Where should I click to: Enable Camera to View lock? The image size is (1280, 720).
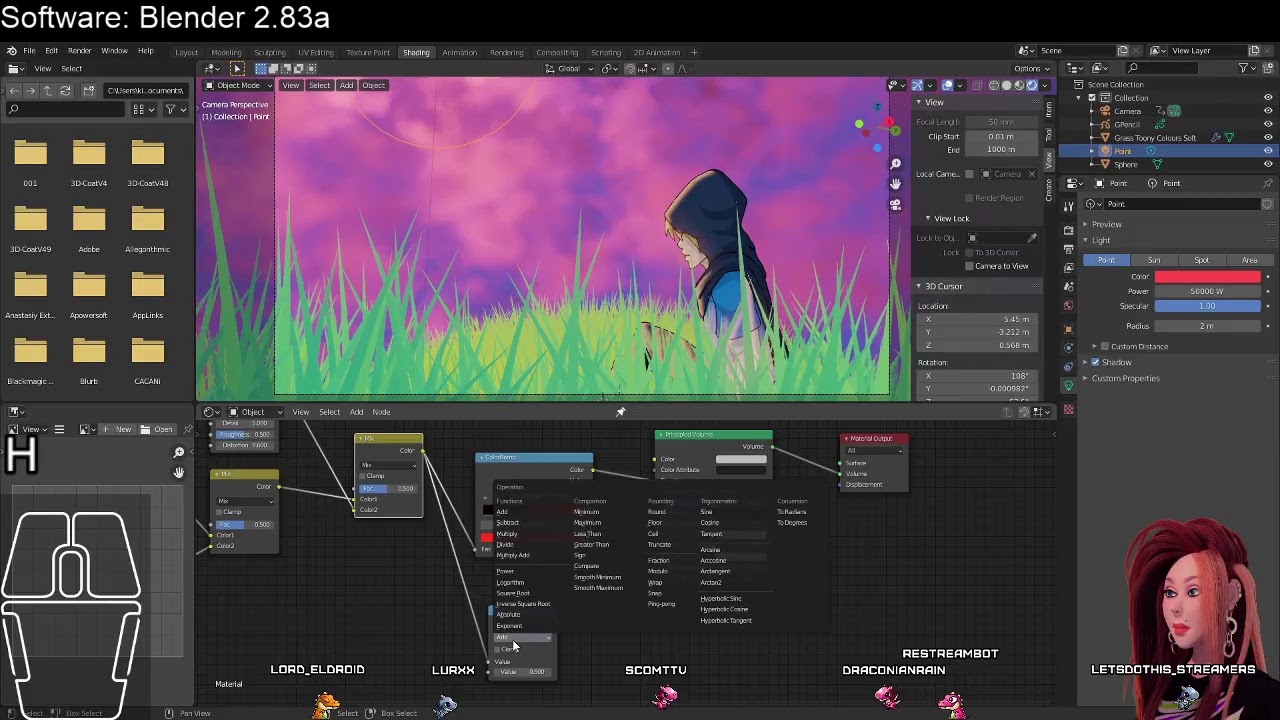(969, 266)
